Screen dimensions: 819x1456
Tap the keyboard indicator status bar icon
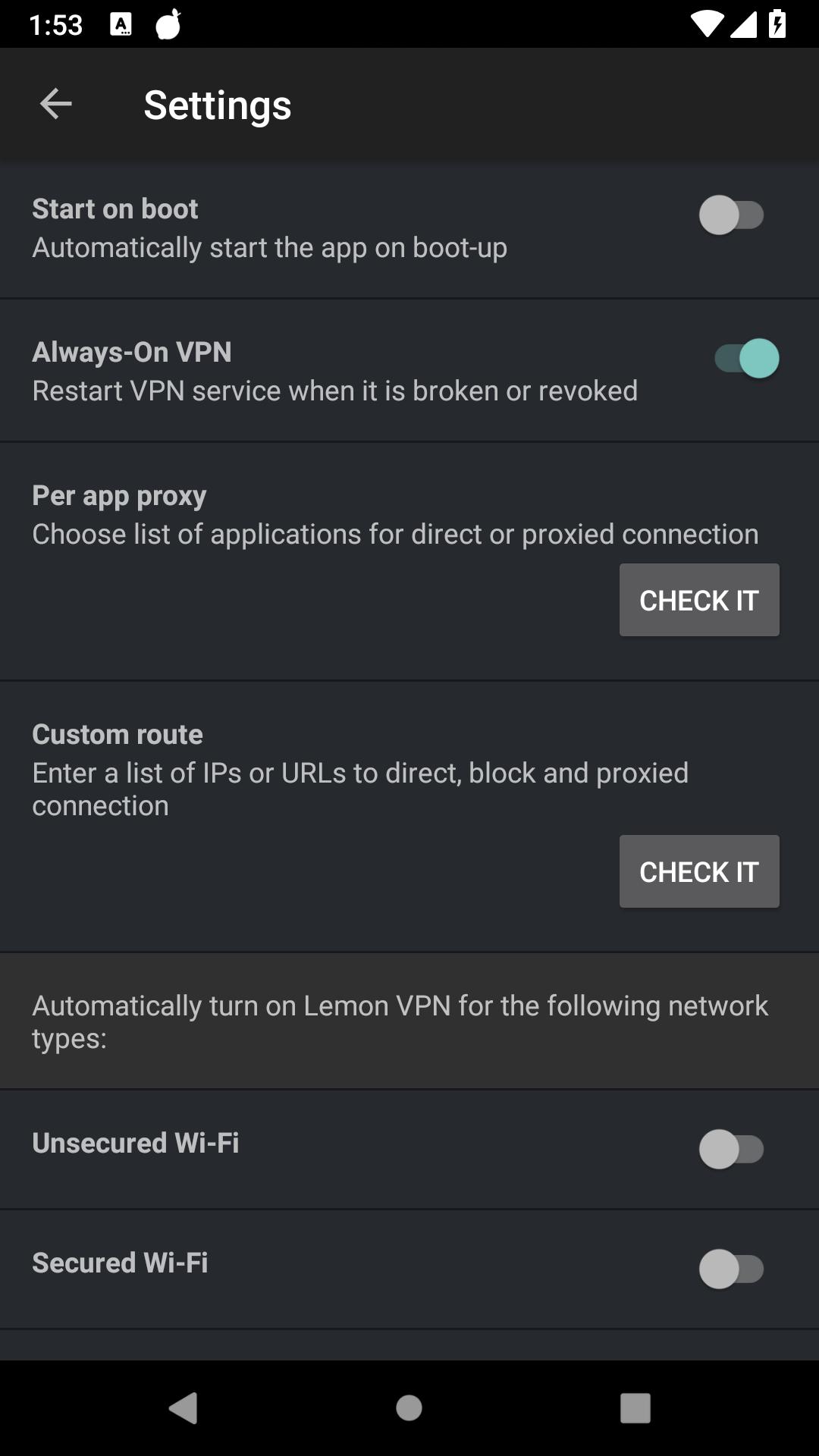121,25
